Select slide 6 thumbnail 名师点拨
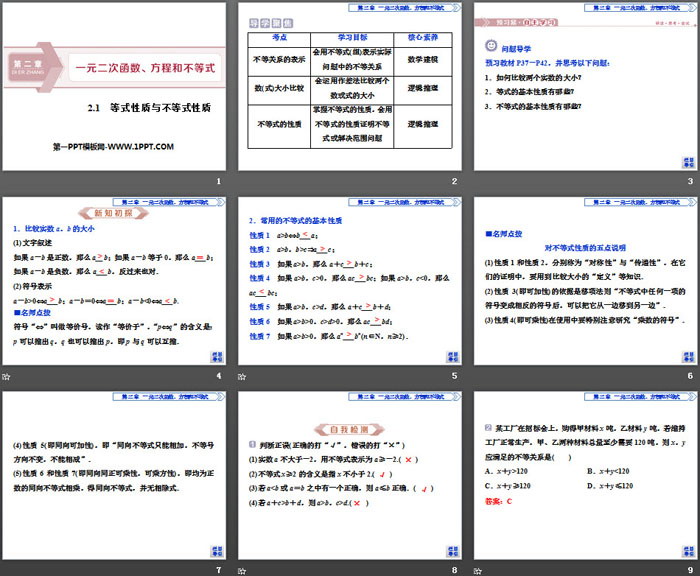The width and height of the screenshot is (700, 576). [x=585, y=281]
